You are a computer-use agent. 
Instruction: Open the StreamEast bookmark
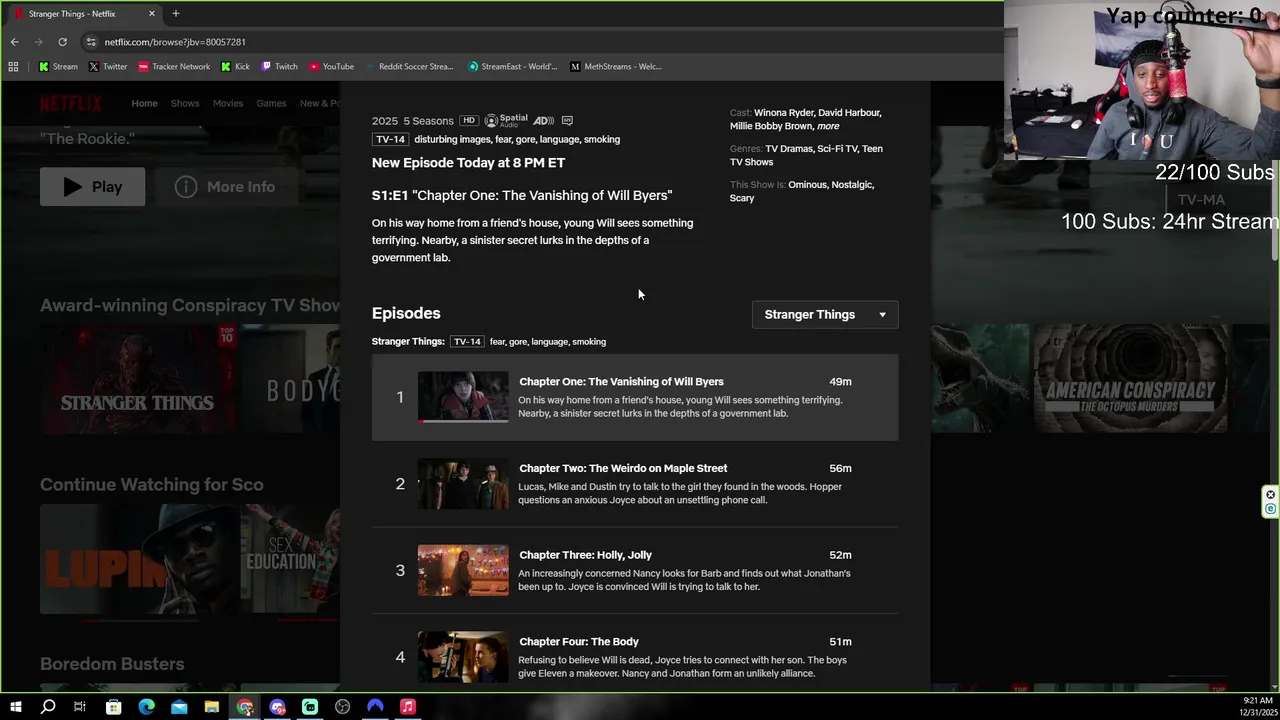pyautogui.click(x=512, y=67)
